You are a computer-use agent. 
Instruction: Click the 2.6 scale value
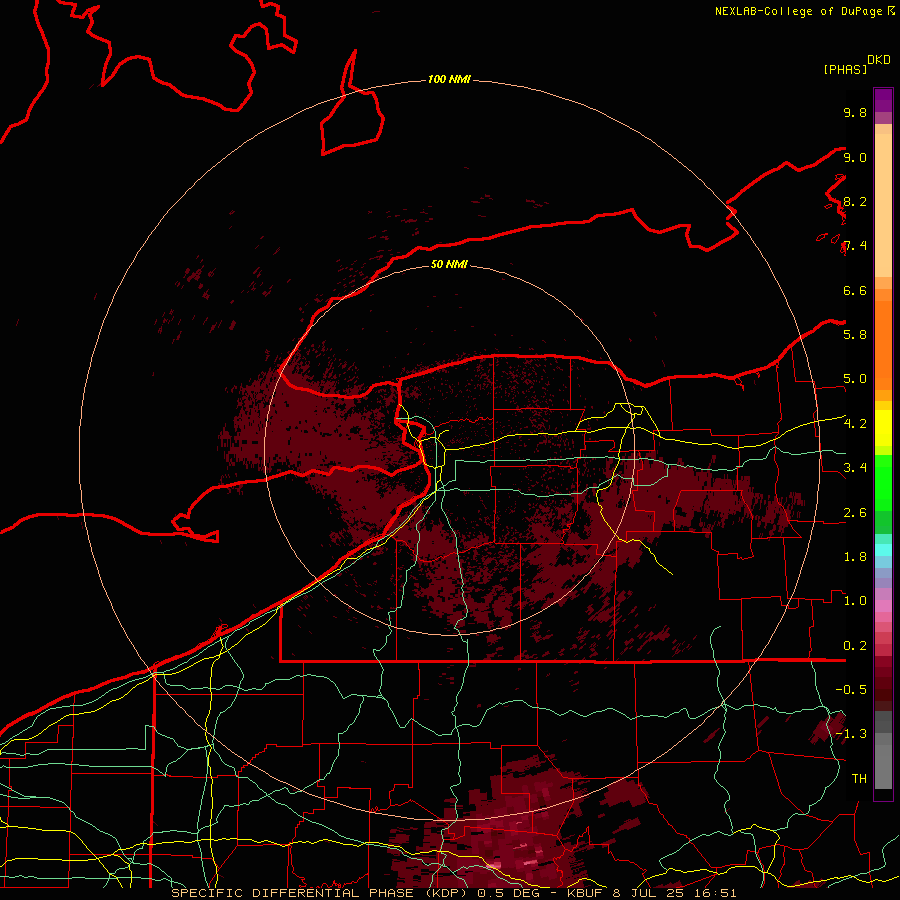pyautogui.click(x=855, y=512)
